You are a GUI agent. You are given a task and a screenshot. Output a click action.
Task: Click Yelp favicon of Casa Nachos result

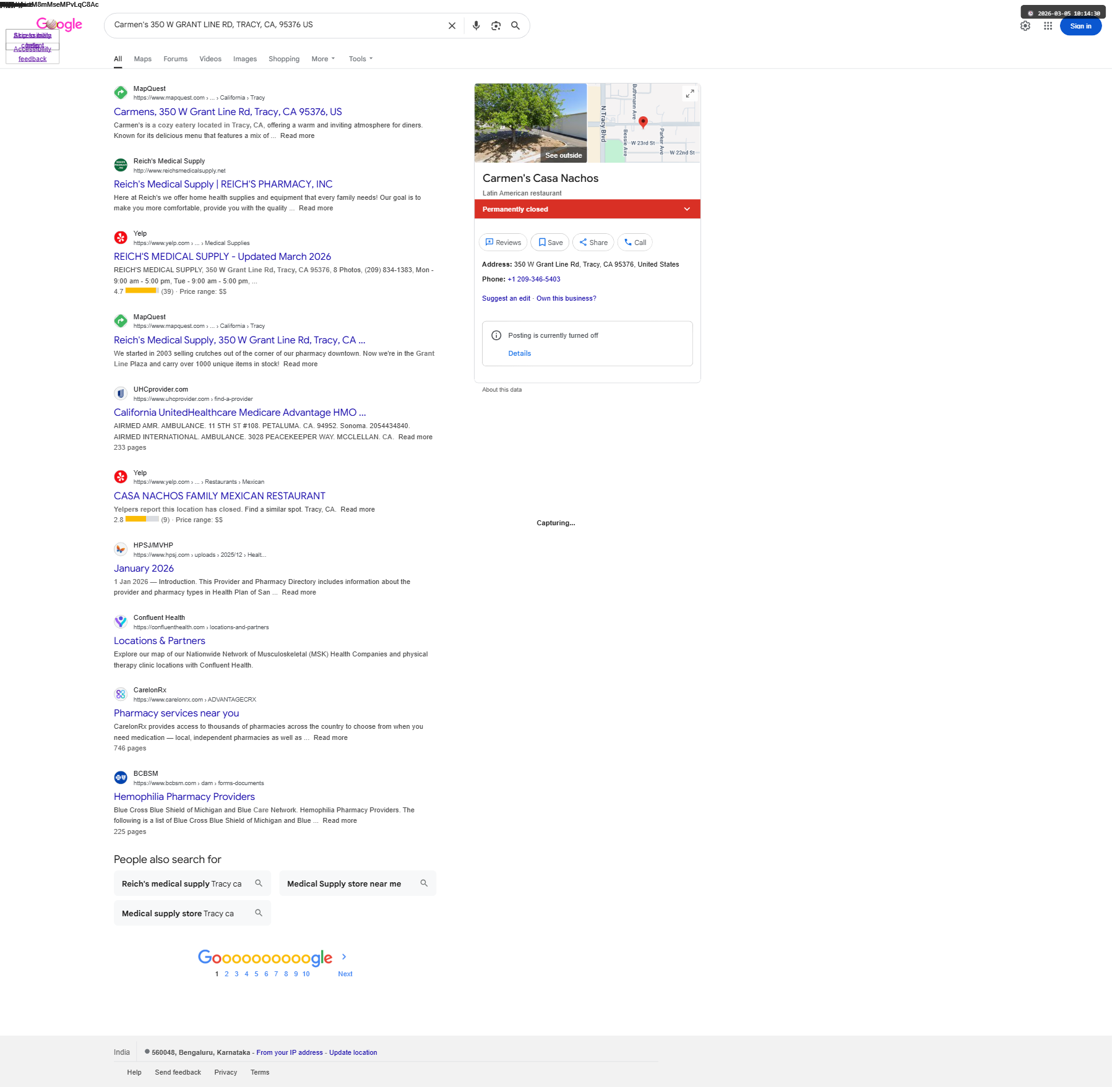click(x=121, y=477)
